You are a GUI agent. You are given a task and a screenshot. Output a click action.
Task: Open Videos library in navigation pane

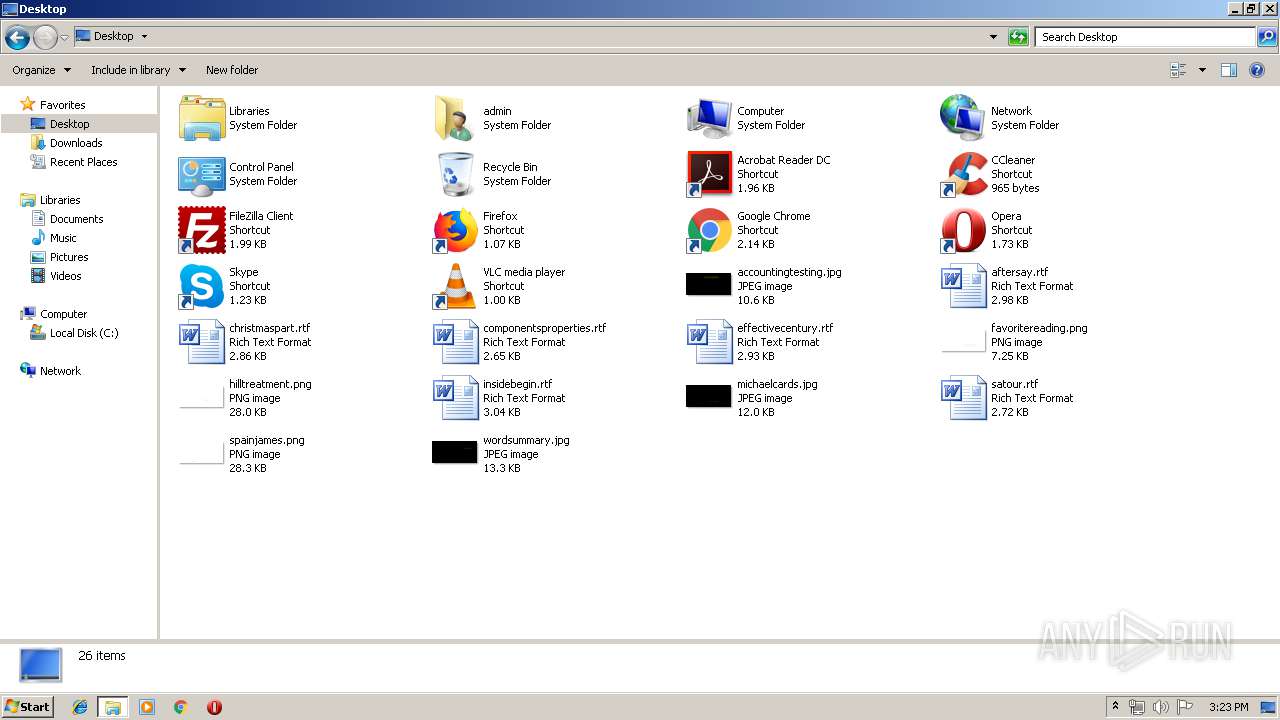56,276
